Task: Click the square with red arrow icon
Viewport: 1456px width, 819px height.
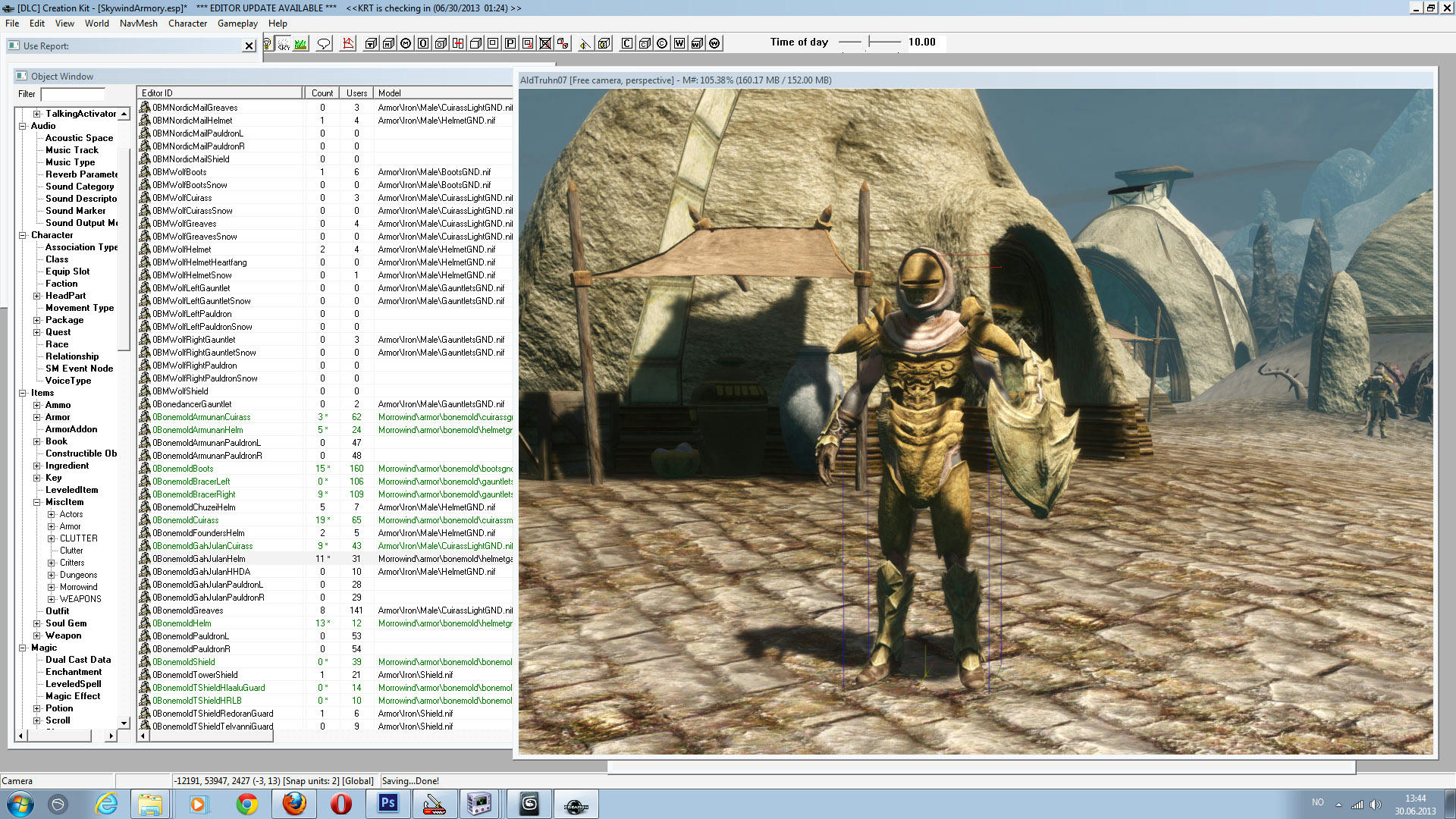Action: (528, 43)
